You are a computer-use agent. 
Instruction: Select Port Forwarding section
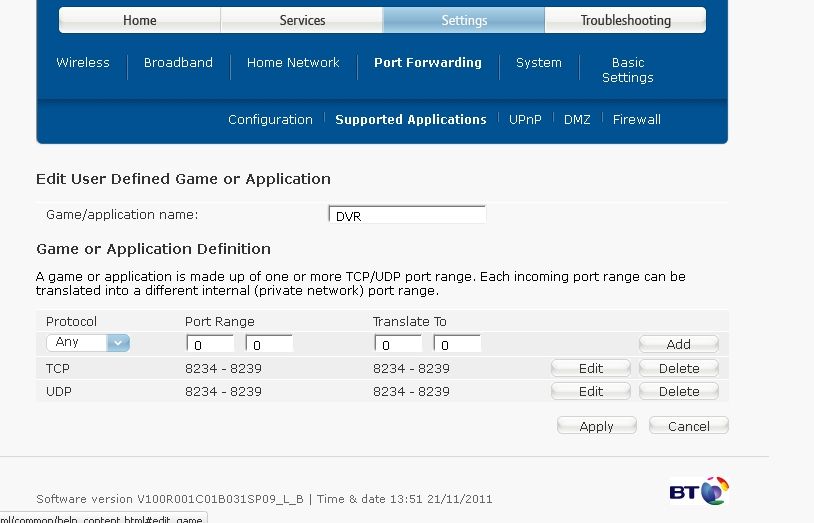click(428, 63)
